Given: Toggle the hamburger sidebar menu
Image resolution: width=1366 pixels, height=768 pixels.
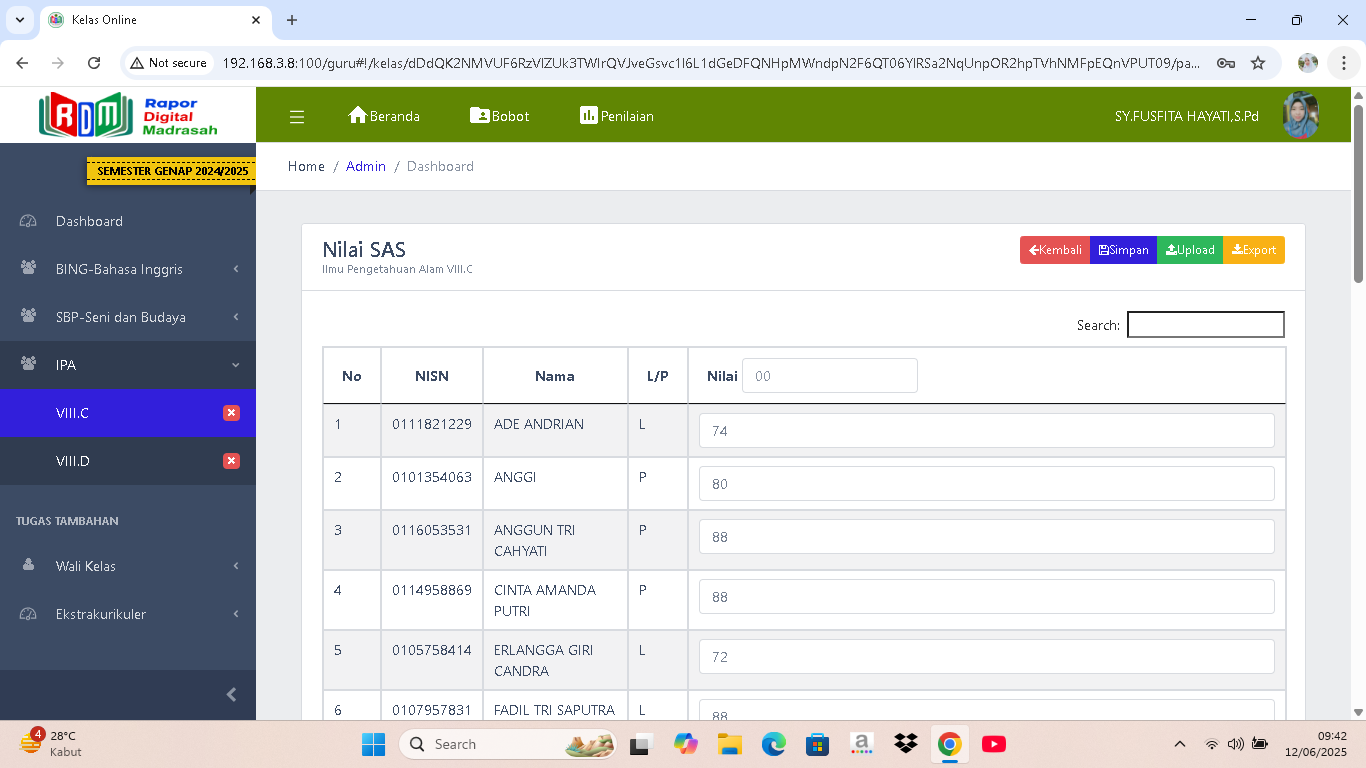Looking at the screenshot, I should 296,117.
